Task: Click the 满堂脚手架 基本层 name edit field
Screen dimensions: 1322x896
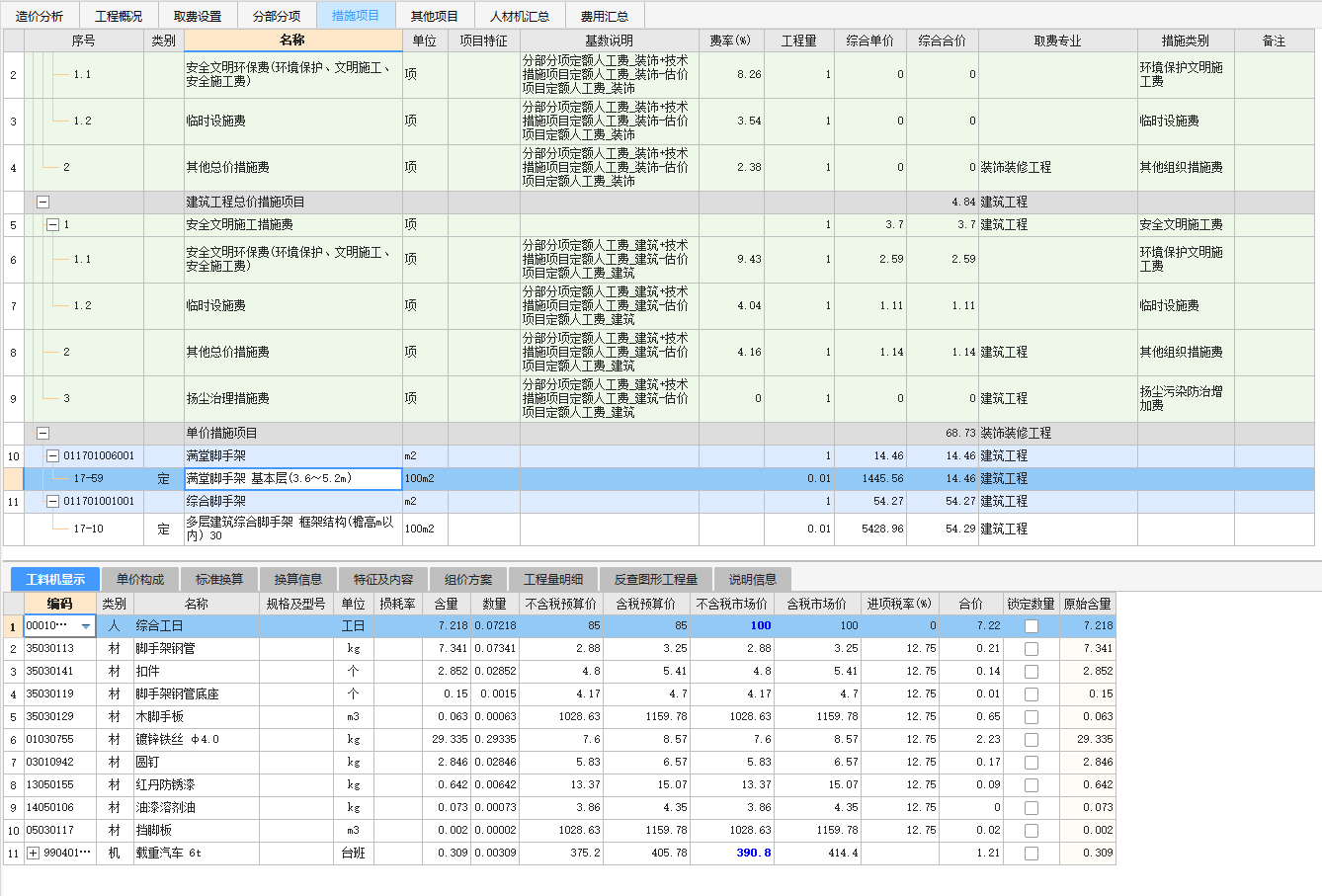Action: point(293,478)
